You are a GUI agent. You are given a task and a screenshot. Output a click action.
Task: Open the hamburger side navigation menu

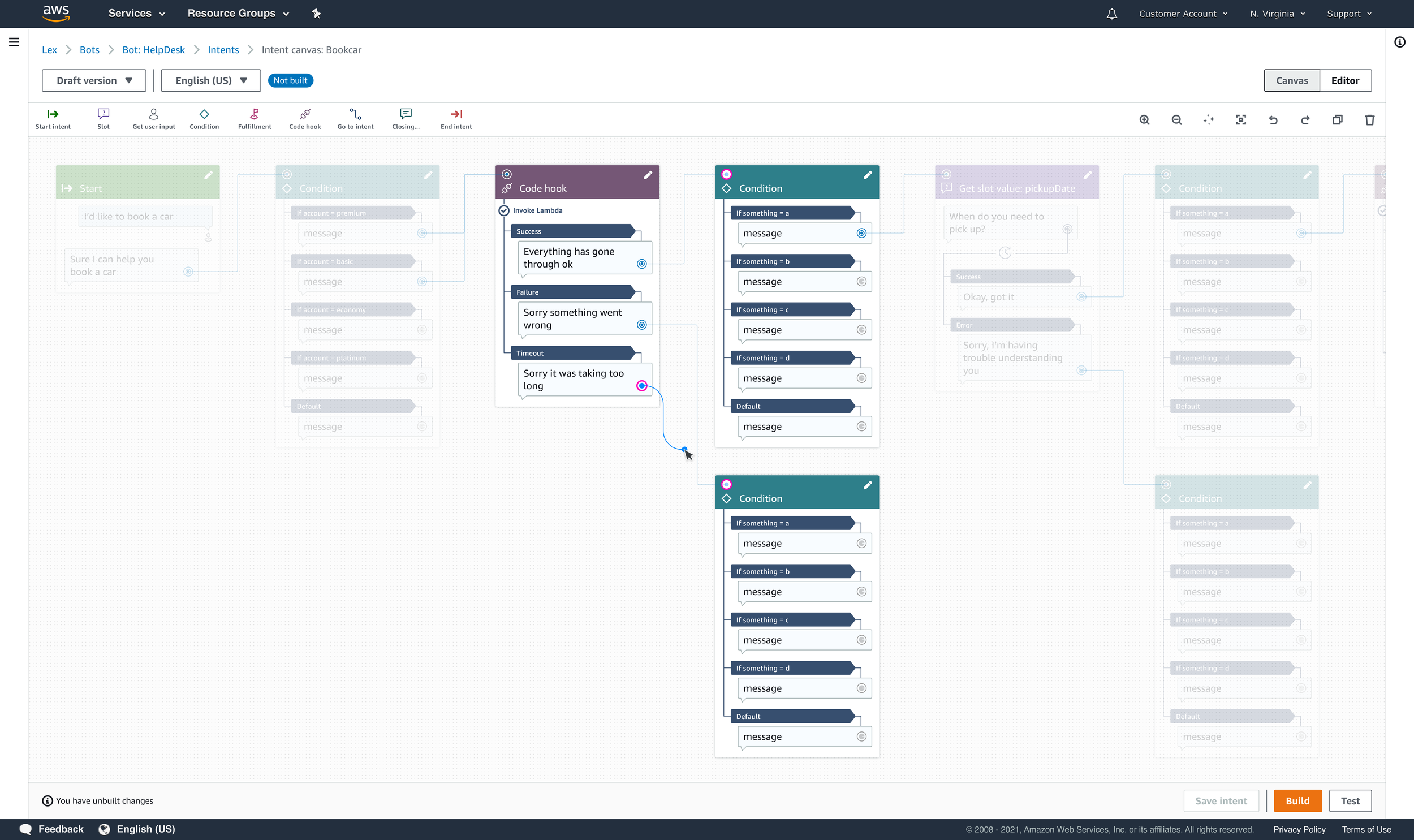tap(14, 42)
